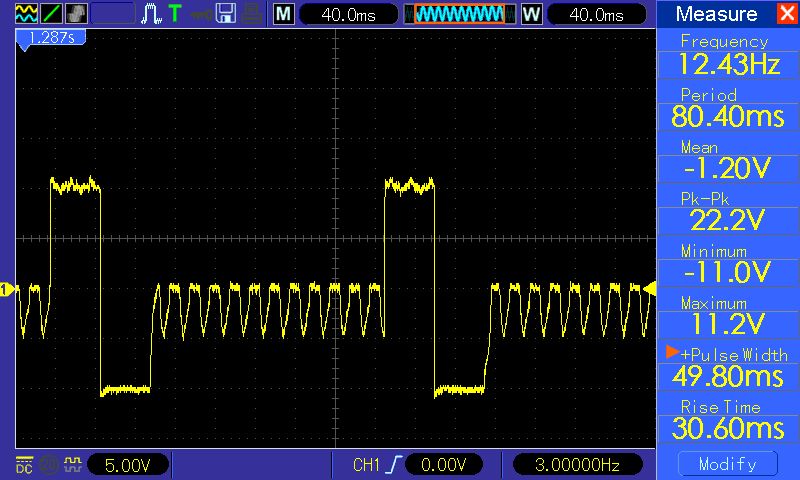Open the 5.00V vertical scale field

pyautogui.click(x=129, y=465)
